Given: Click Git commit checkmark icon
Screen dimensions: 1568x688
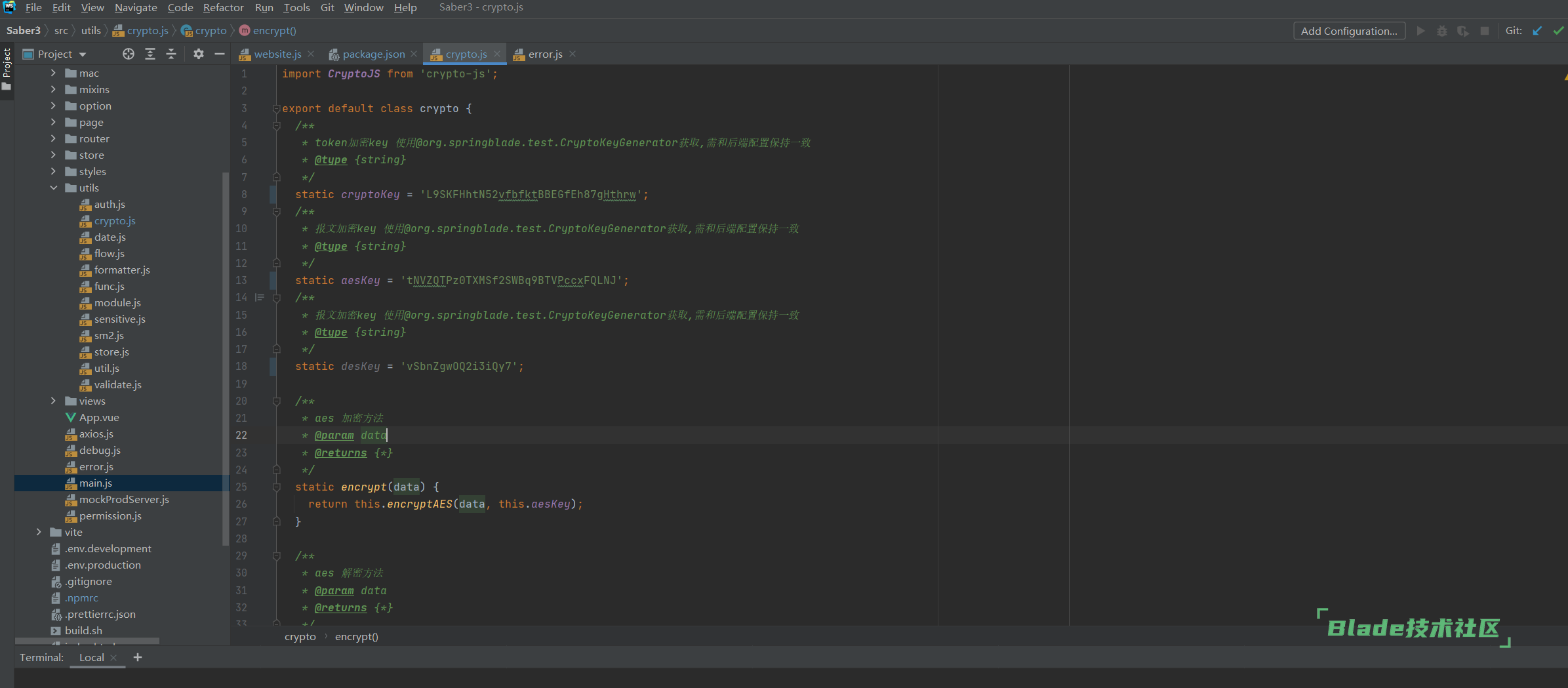Looking at the screenshot, I should tap(1558, 31).
